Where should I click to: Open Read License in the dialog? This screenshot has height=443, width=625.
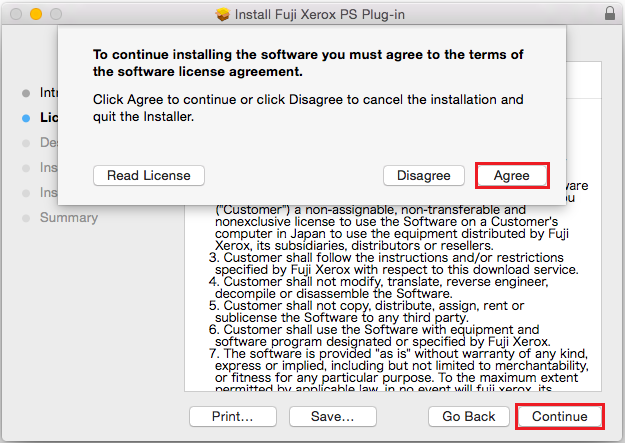click(x=149, y=175)
